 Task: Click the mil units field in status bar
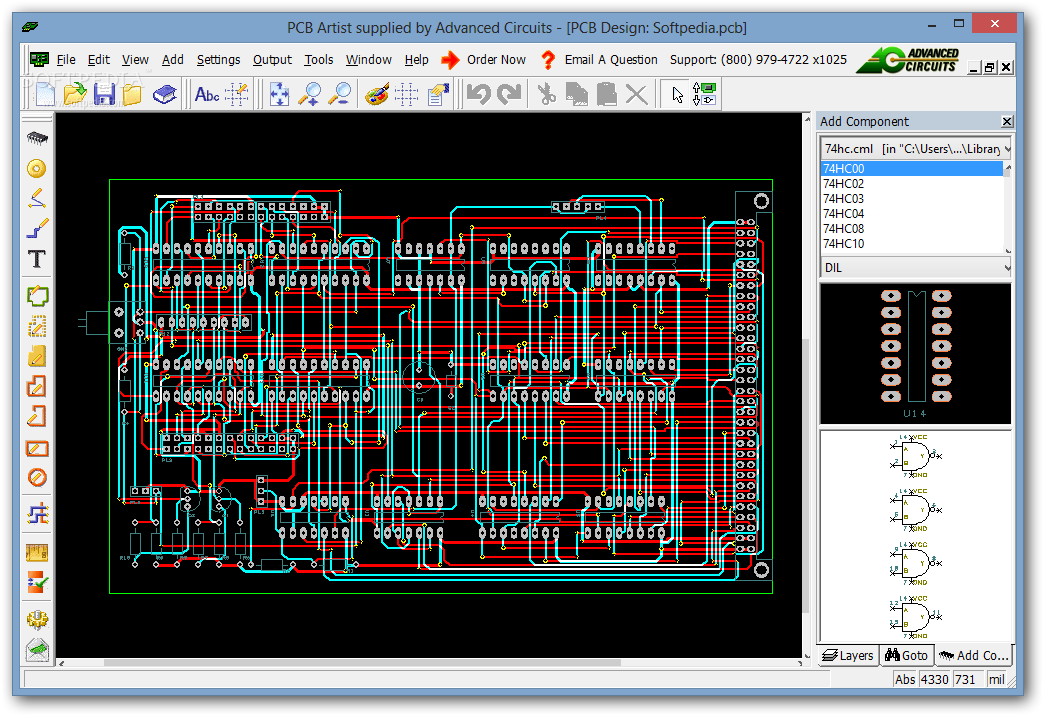pos(996,679)
